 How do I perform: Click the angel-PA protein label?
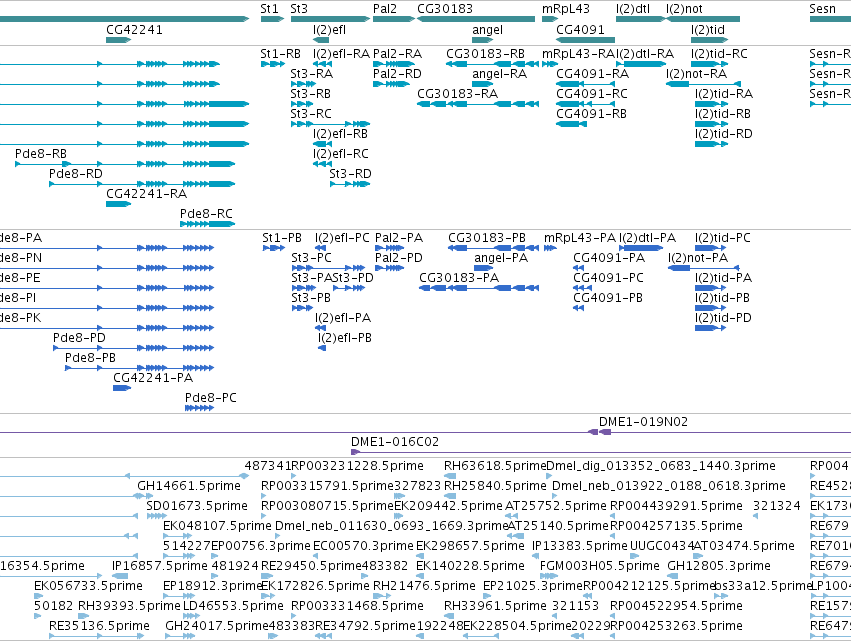pos(501,258)
